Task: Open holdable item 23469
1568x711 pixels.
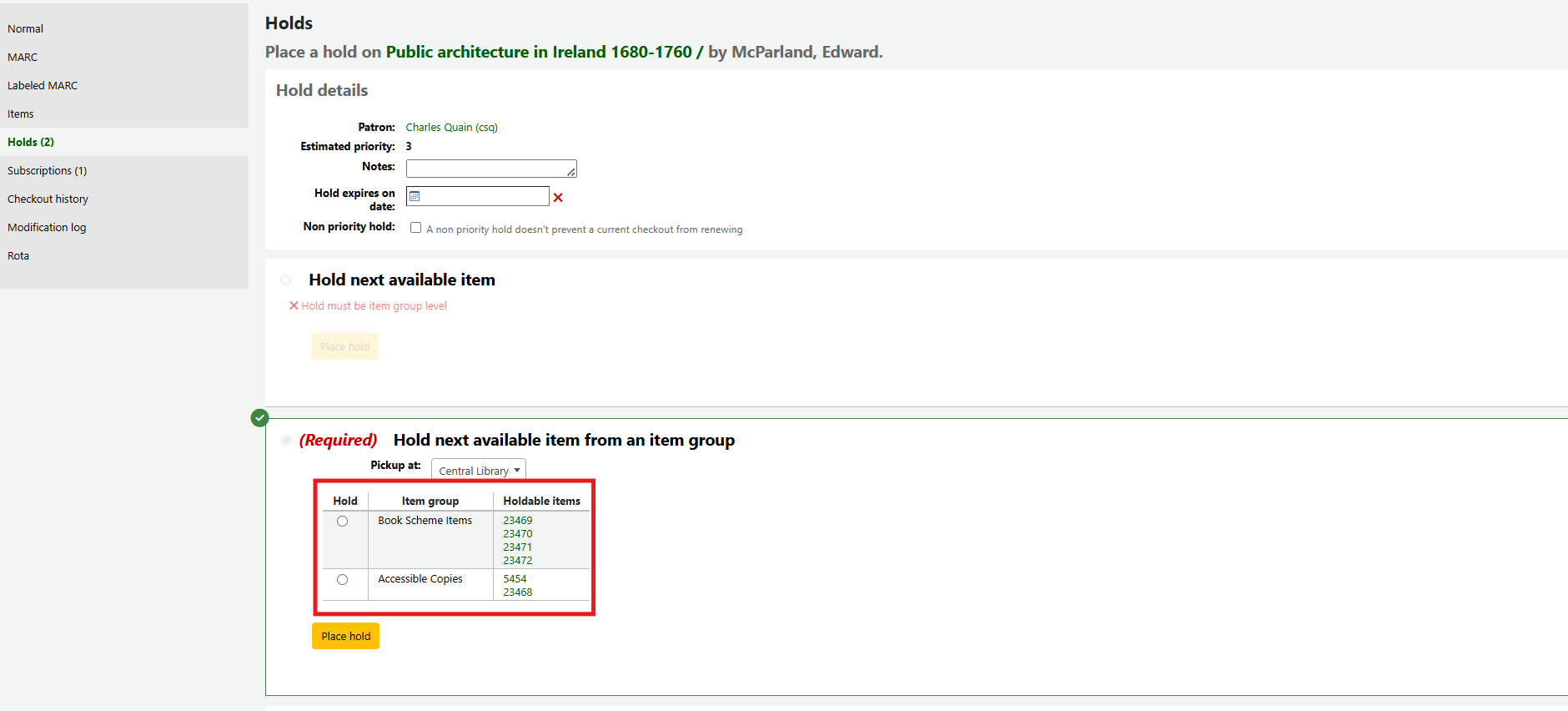Action: pyautogui.click(x=518, y=520)
